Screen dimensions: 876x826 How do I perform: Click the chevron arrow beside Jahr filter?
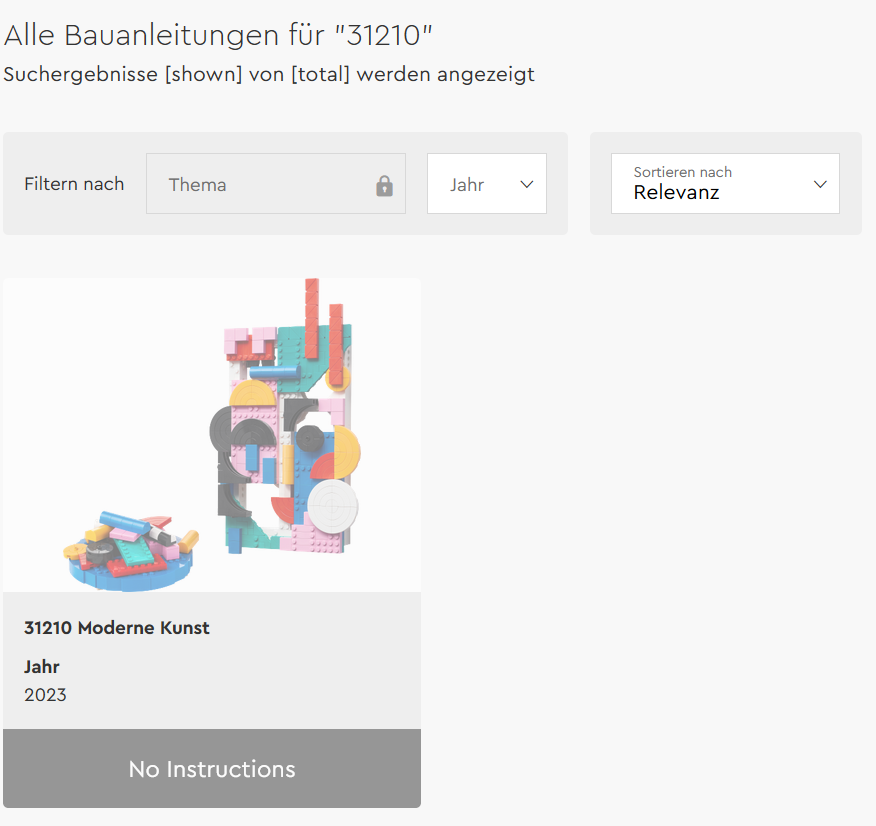coord(527,184)
